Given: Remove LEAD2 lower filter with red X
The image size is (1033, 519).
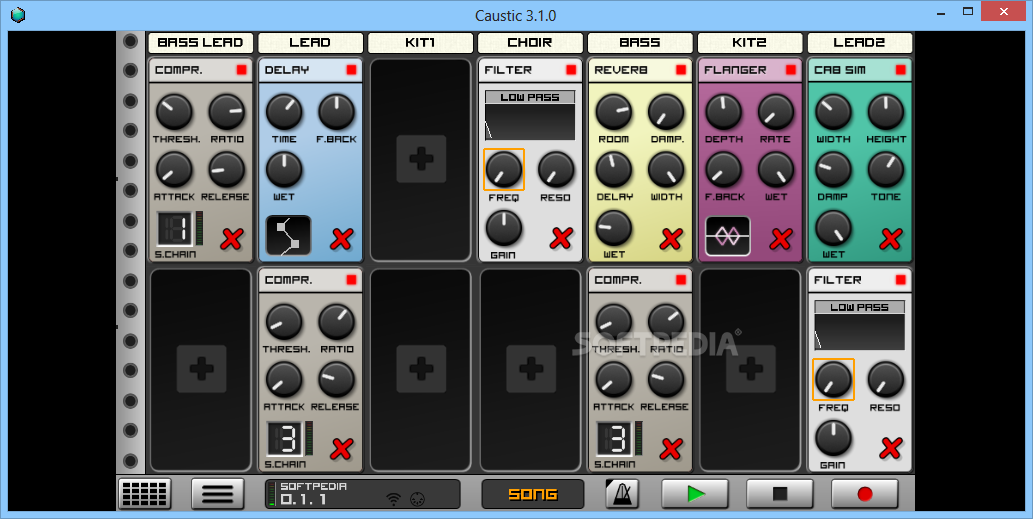Looking at the screenshot, I should [891, 449].
